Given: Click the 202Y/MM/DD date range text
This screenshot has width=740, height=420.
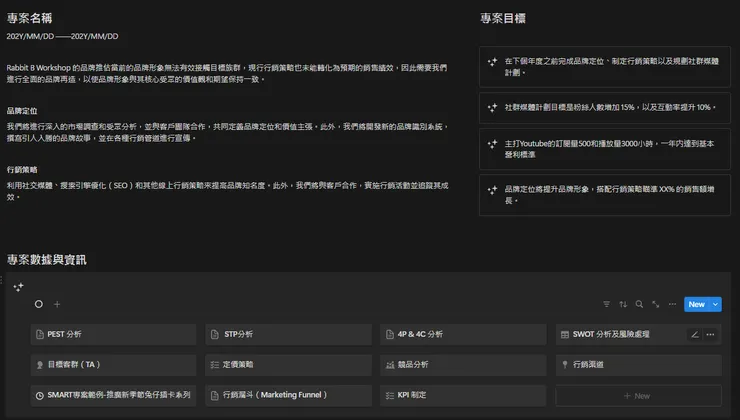Looking at the screenshot, I should coord(62,36).
